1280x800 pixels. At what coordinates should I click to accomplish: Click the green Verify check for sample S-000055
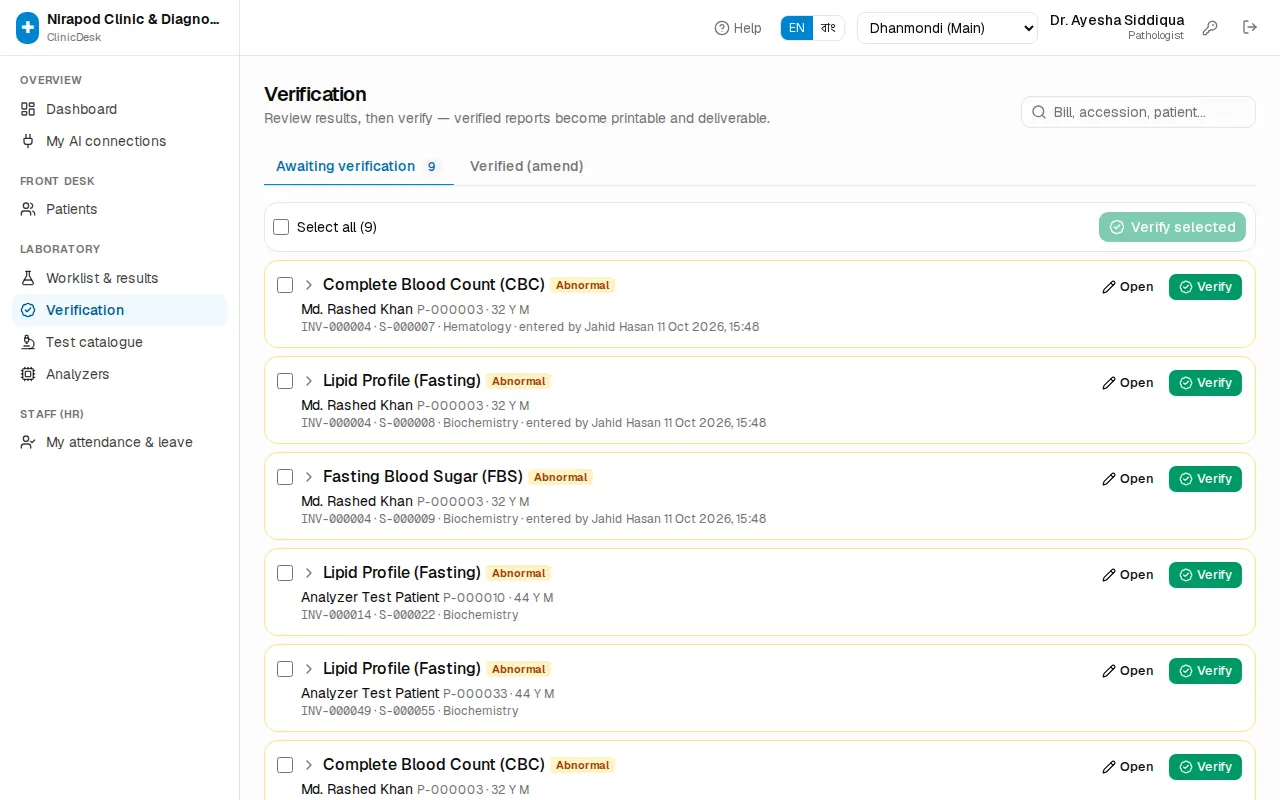pyautogui.click(x=1186, y=671)
